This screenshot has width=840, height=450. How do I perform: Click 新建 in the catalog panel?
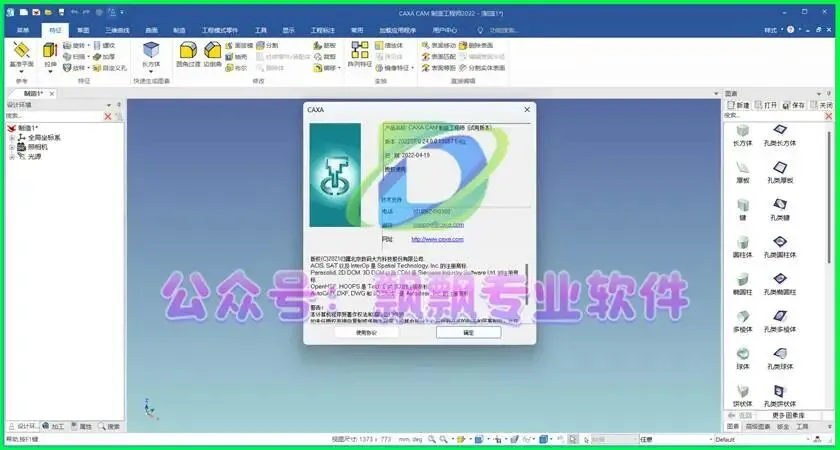(x=738, y=105)
